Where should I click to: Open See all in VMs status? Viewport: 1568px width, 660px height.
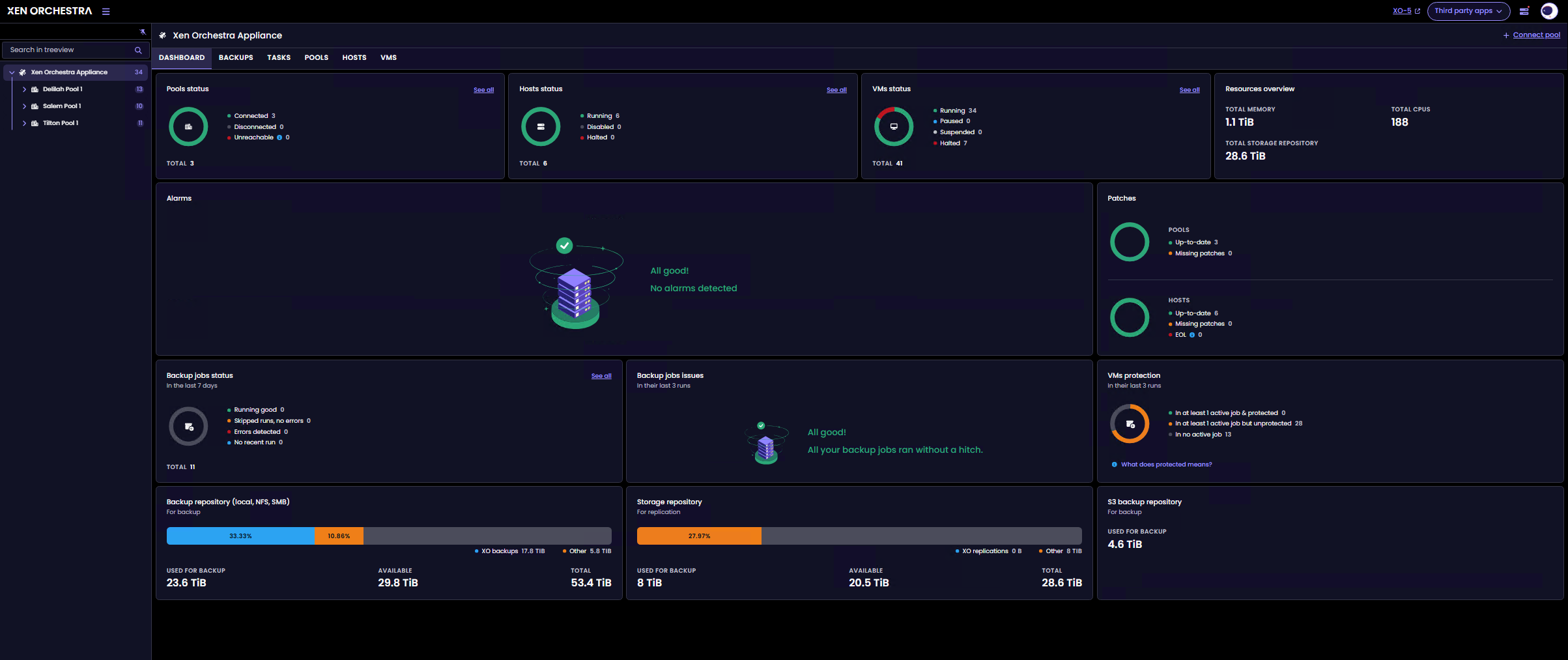click(x=1189, y=90)
